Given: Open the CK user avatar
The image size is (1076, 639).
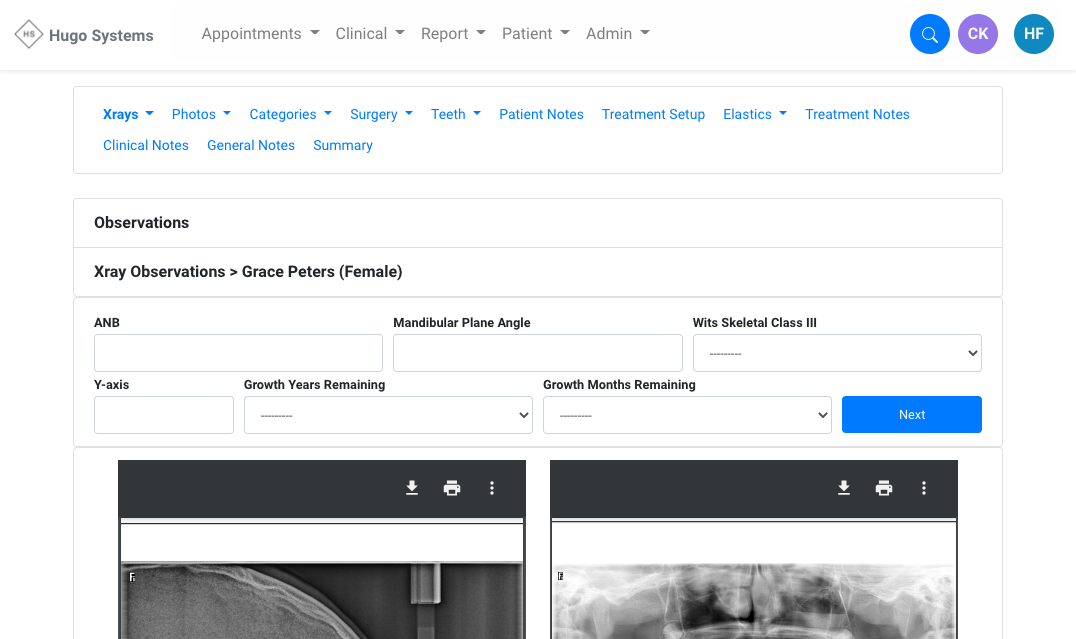Looking at the screenshot, I should point(977,34).
